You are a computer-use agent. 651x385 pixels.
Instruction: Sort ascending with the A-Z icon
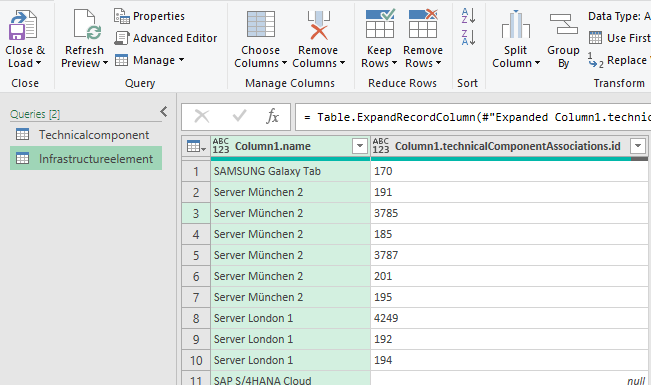pyautogui.click(x=468, y=16)
